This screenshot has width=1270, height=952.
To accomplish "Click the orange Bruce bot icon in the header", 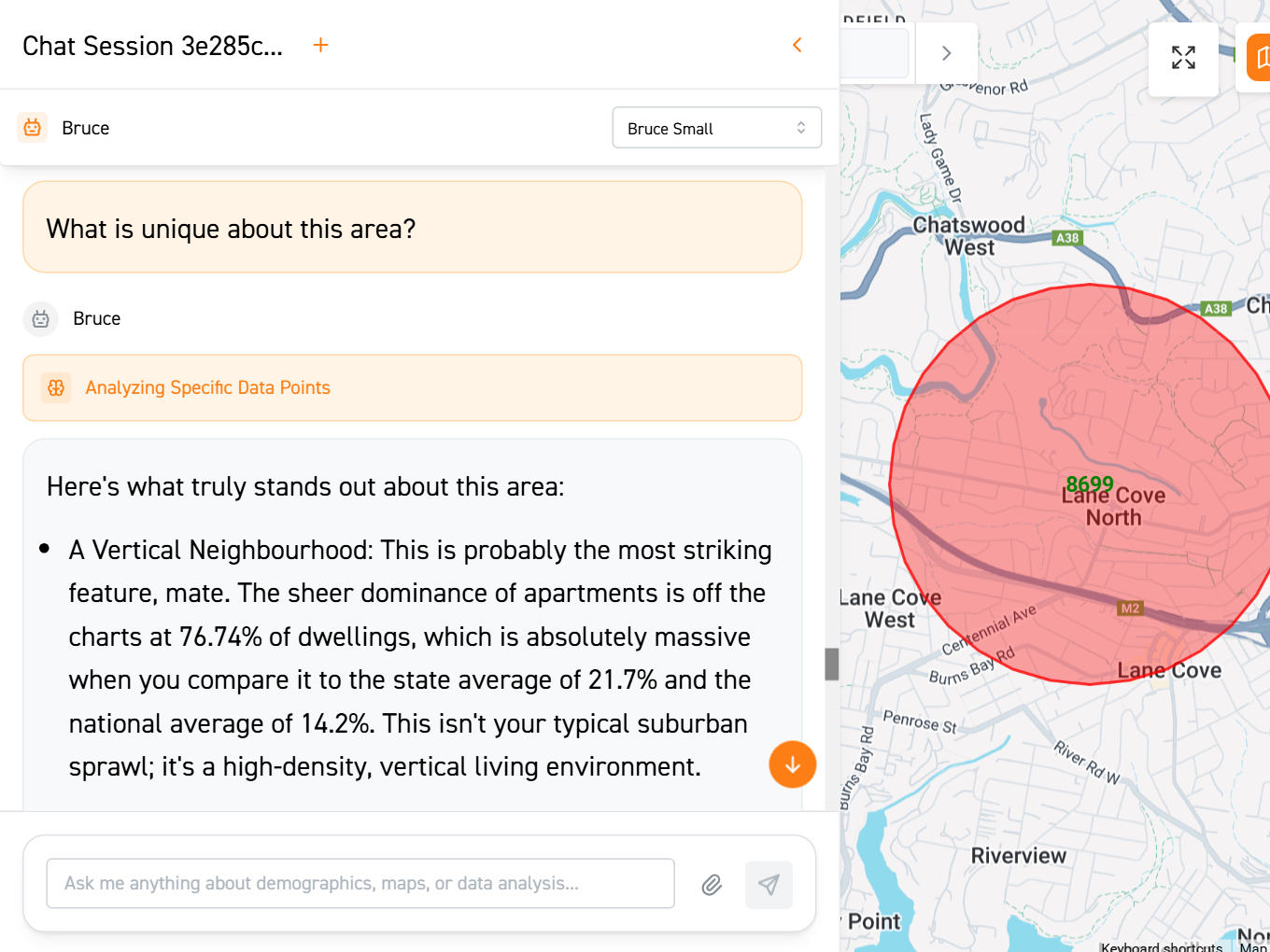I will pyautogui.click(x=33, y=128).
